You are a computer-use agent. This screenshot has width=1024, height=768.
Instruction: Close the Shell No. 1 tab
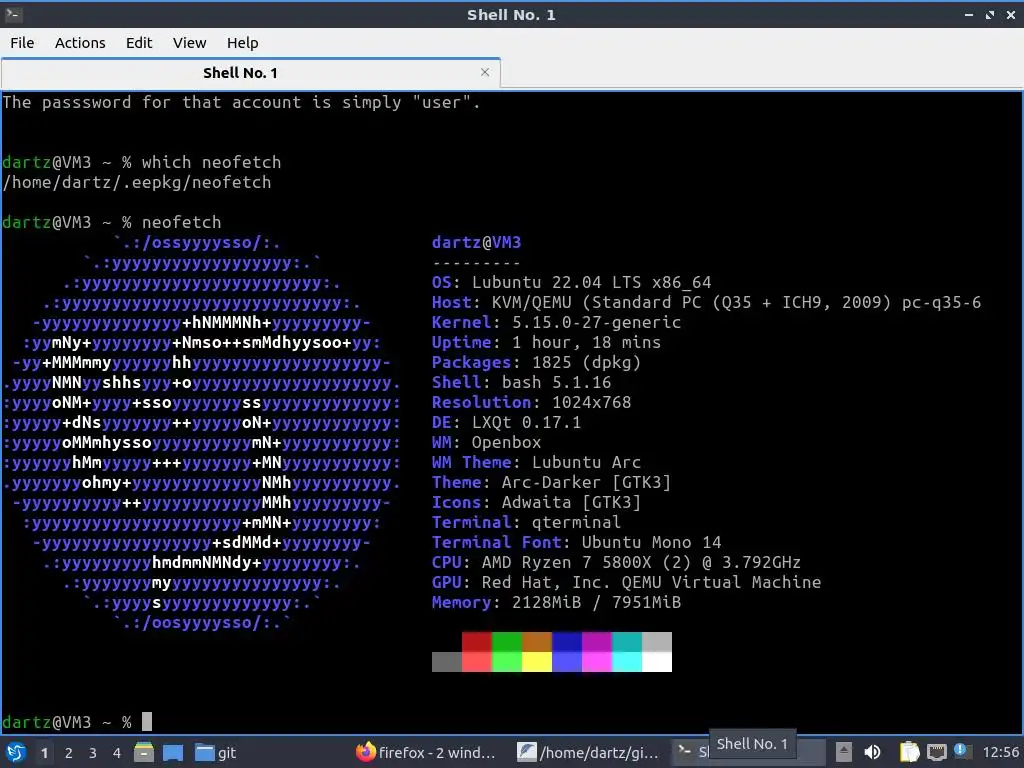pyautogui.click(x=485, y=72)
